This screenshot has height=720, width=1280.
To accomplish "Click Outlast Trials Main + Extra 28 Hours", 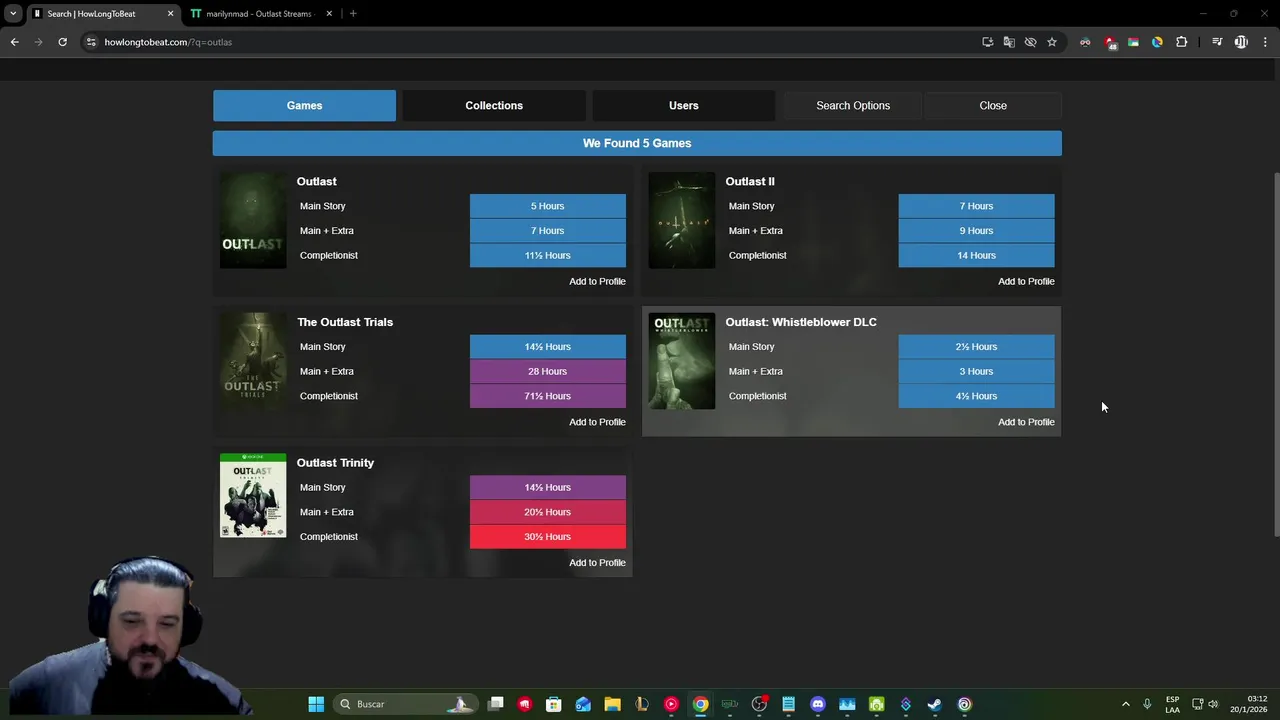I will (x=548, y=371).
